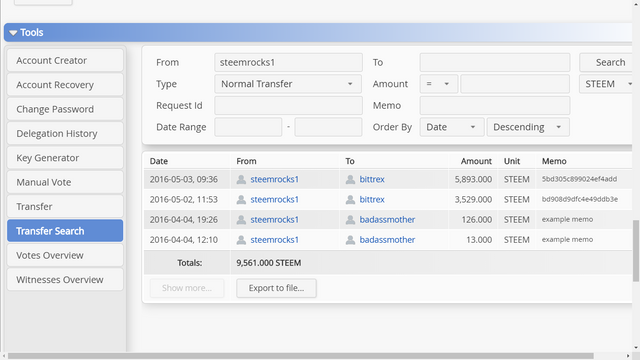Viewport: 640px width, 360px height.
Task: Click Export to file button
Action: [276, 288]
